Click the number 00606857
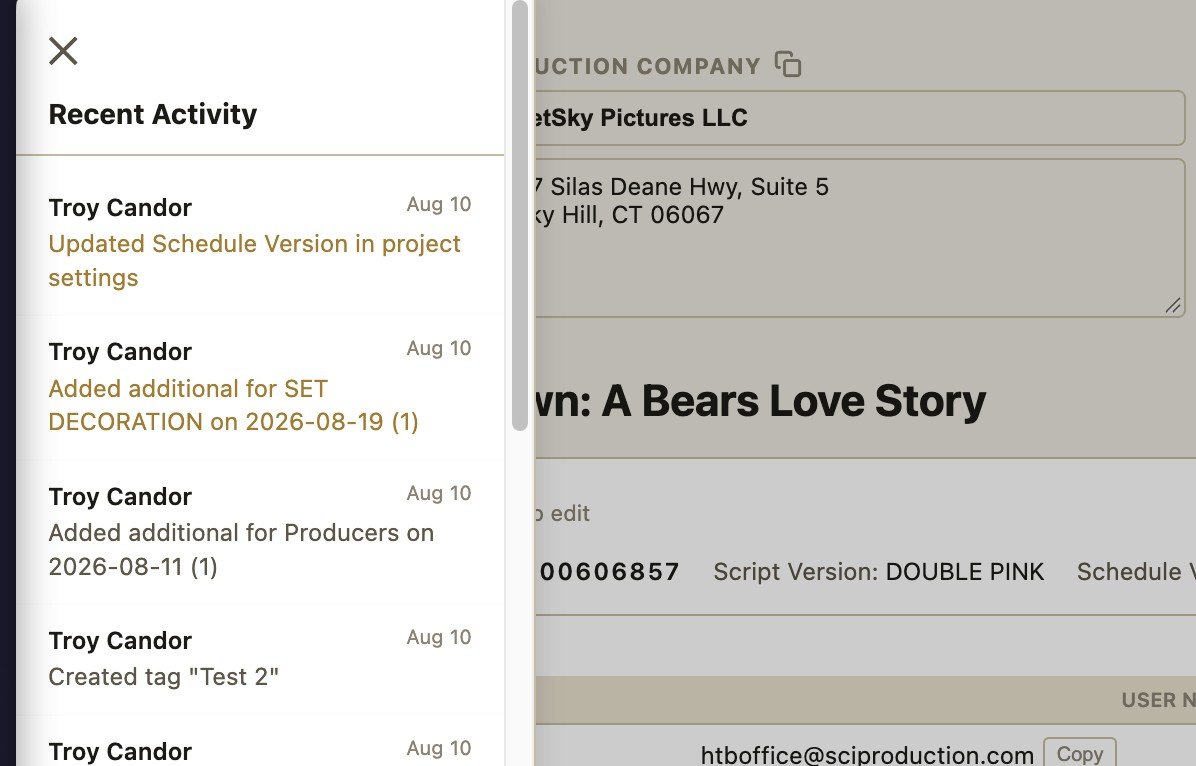This screenshot has height=766, width=1196. 609,571
